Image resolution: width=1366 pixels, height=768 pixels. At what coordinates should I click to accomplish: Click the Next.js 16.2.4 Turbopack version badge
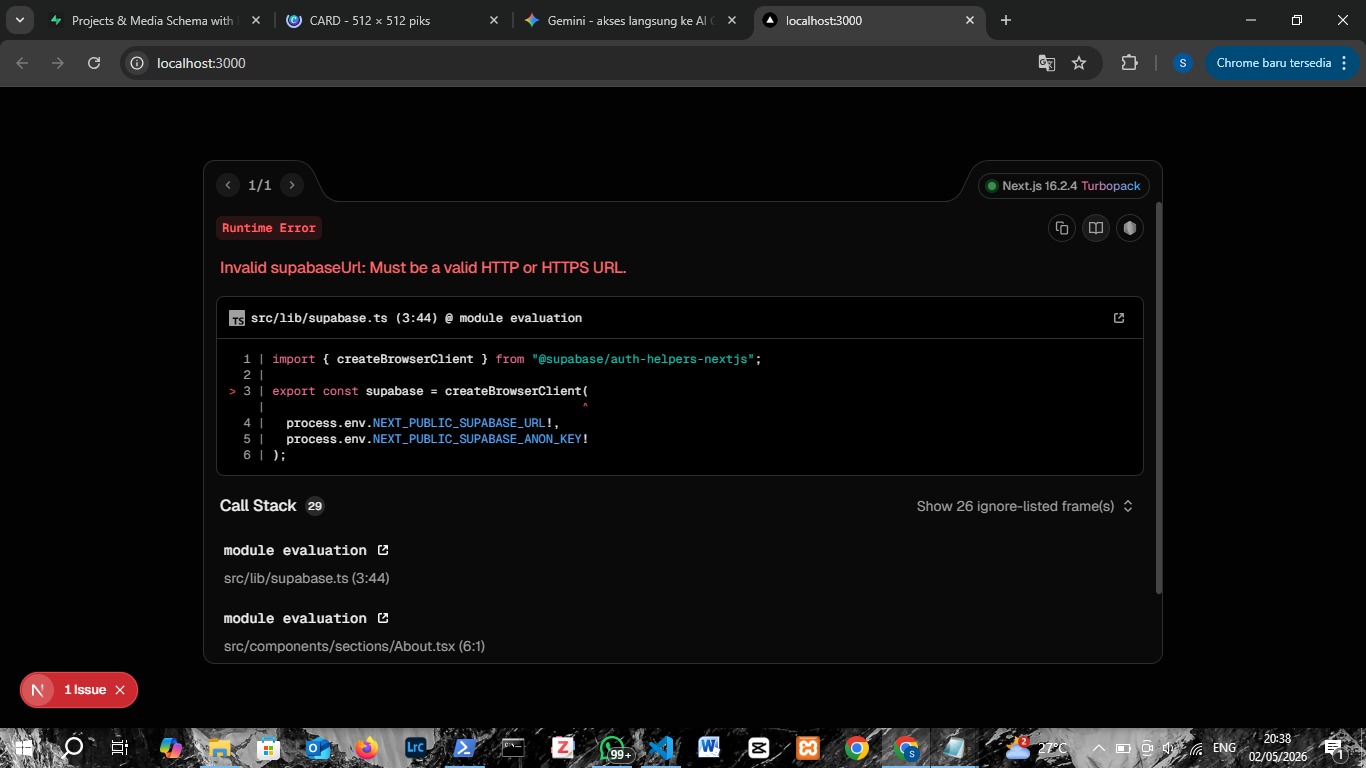click(1064, 186)
